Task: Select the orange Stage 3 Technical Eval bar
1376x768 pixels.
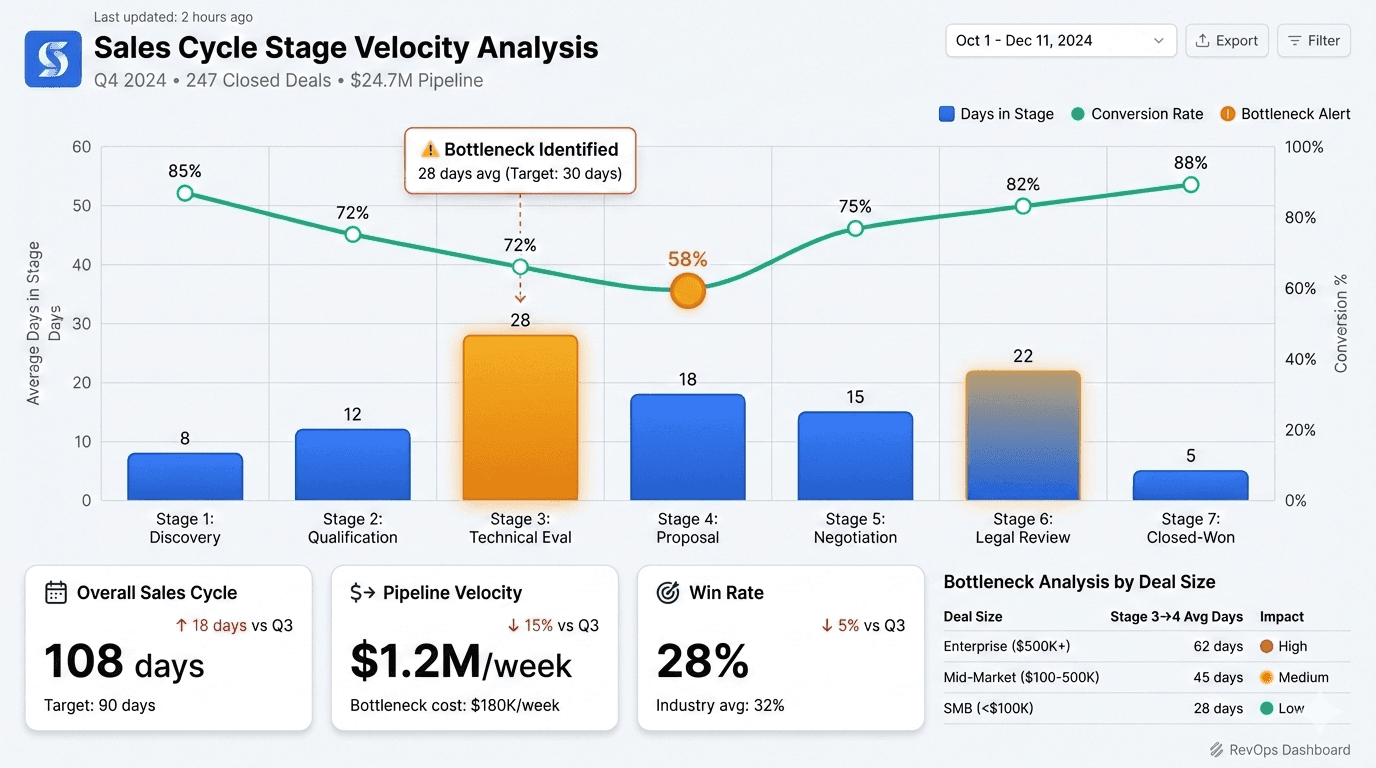Action: (520, 415)
